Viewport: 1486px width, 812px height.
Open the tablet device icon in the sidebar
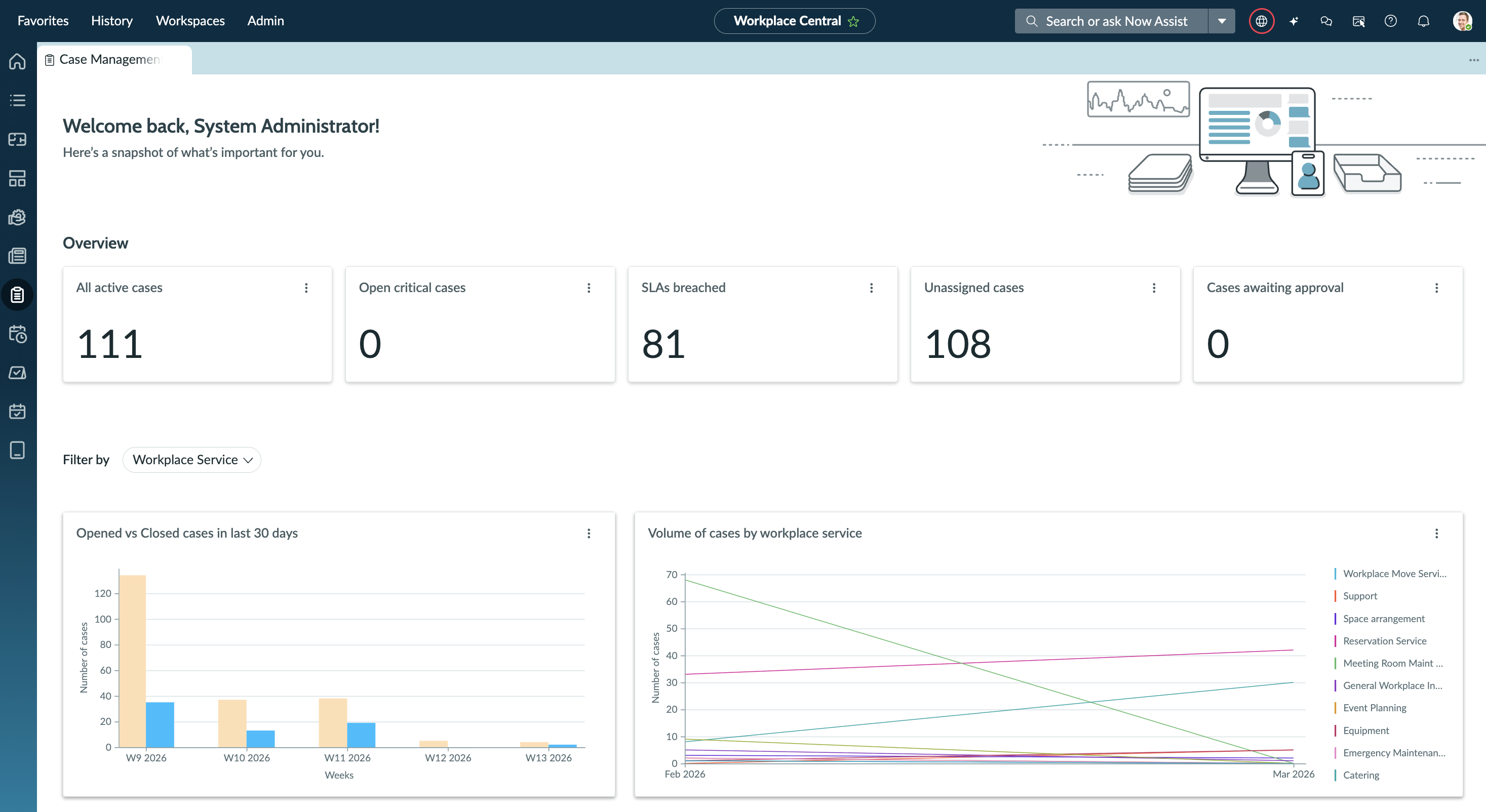(x=17, y=450)
